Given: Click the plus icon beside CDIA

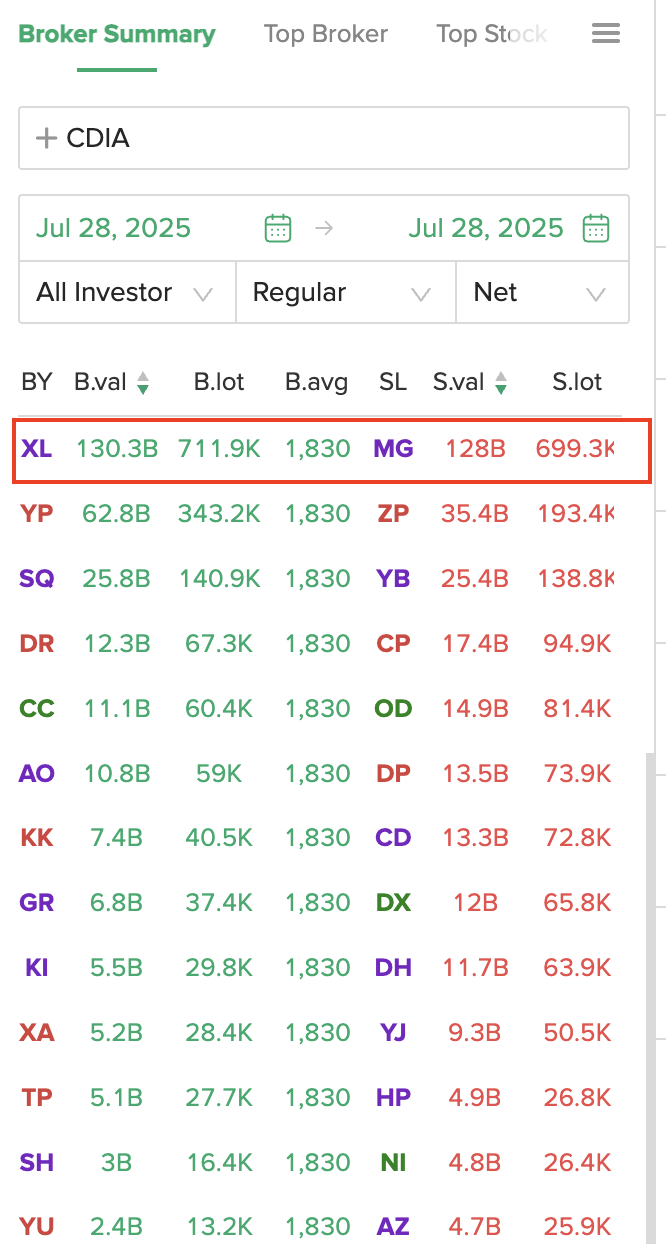Looking at the screenshot, I should point(46,138).
